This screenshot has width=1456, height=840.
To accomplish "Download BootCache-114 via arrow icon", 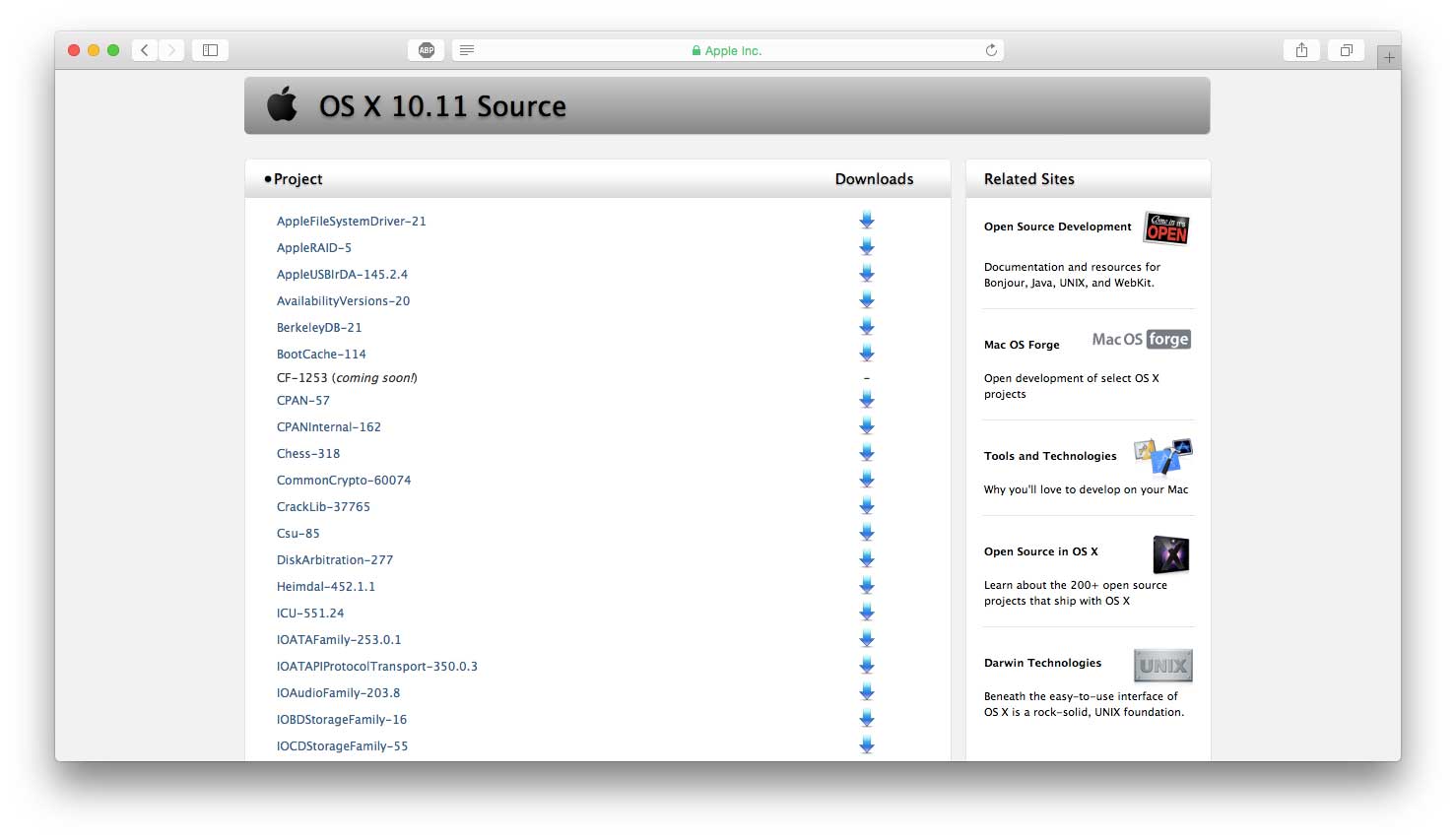I will pos(867,354).
